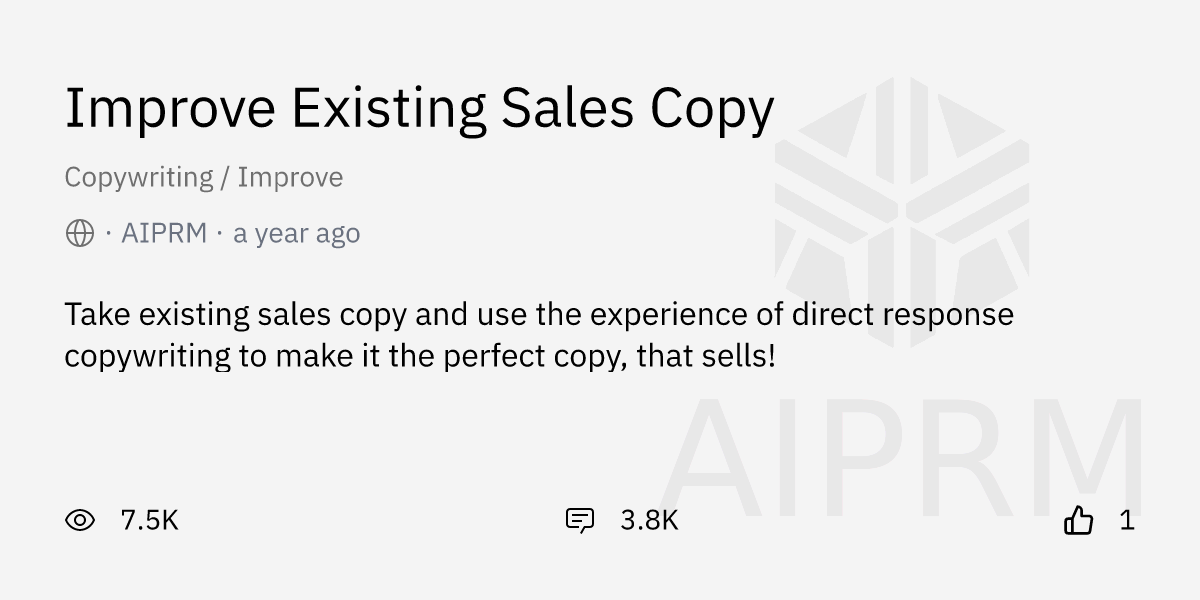Click the 7.5K views count
This screenshot has width=1200, height=600.
[x=149, y=520]
